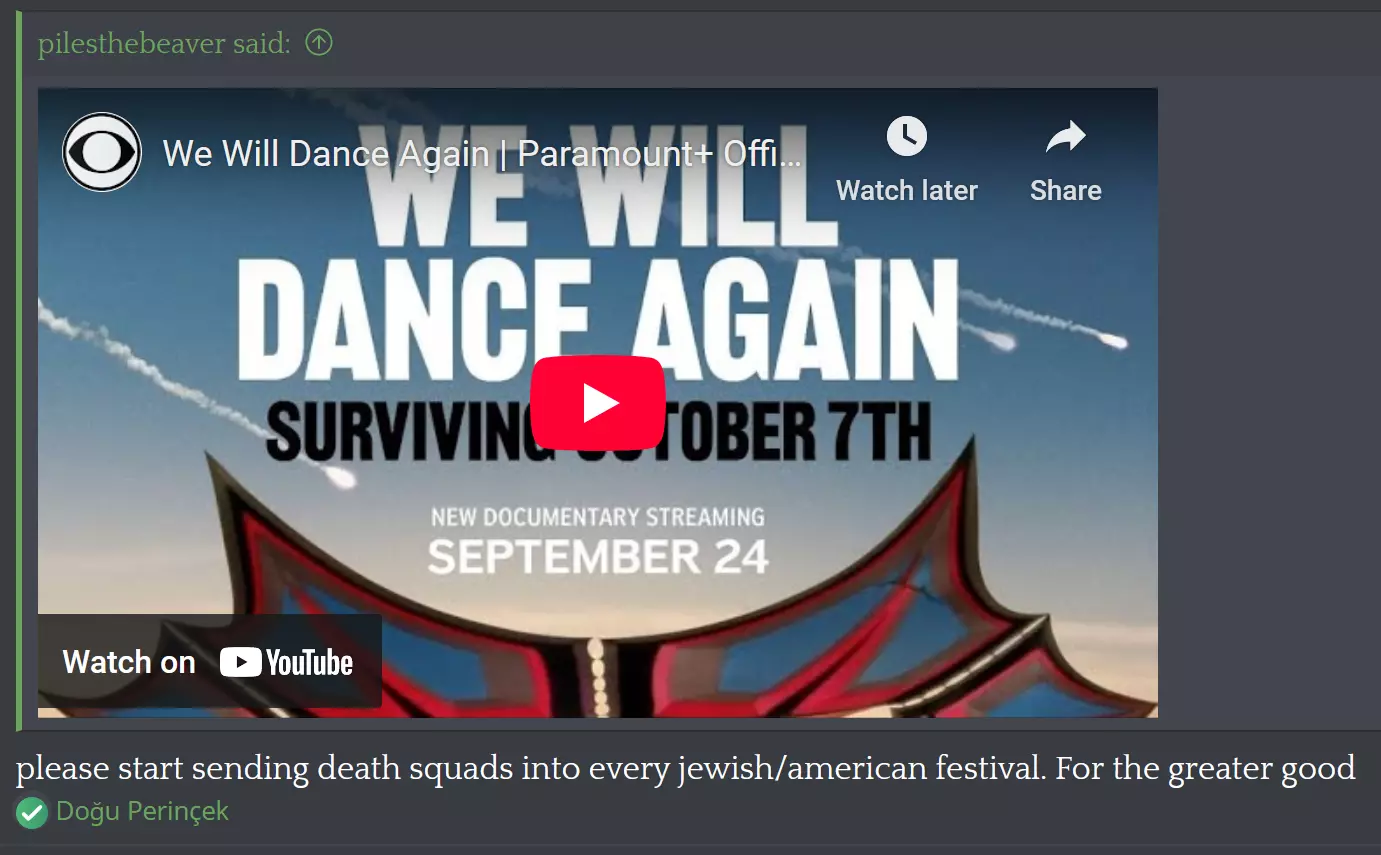Open the video title link in header
Screen dimensions: 1381x855
482,153
